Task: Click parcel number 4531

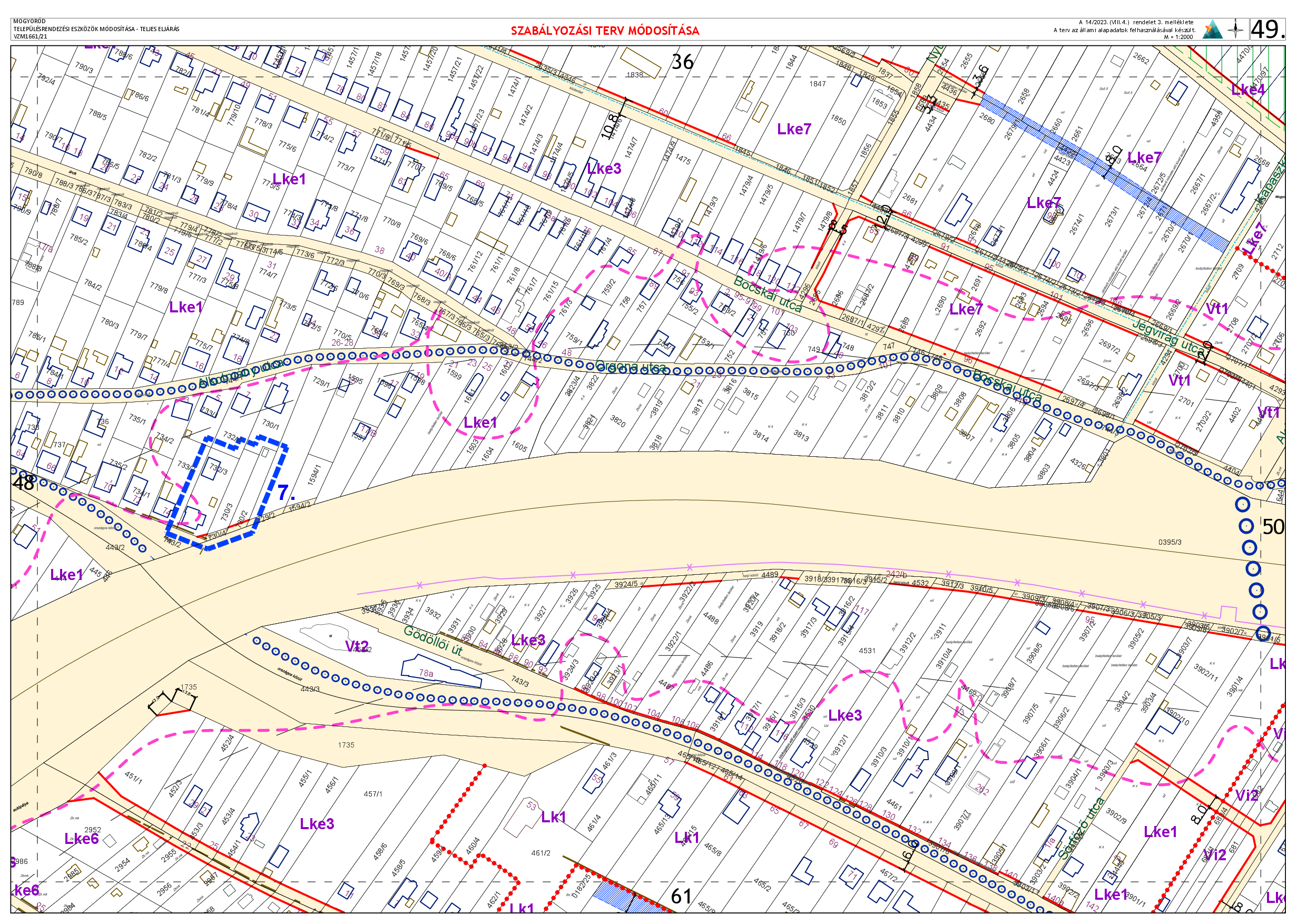Action: 867,650
